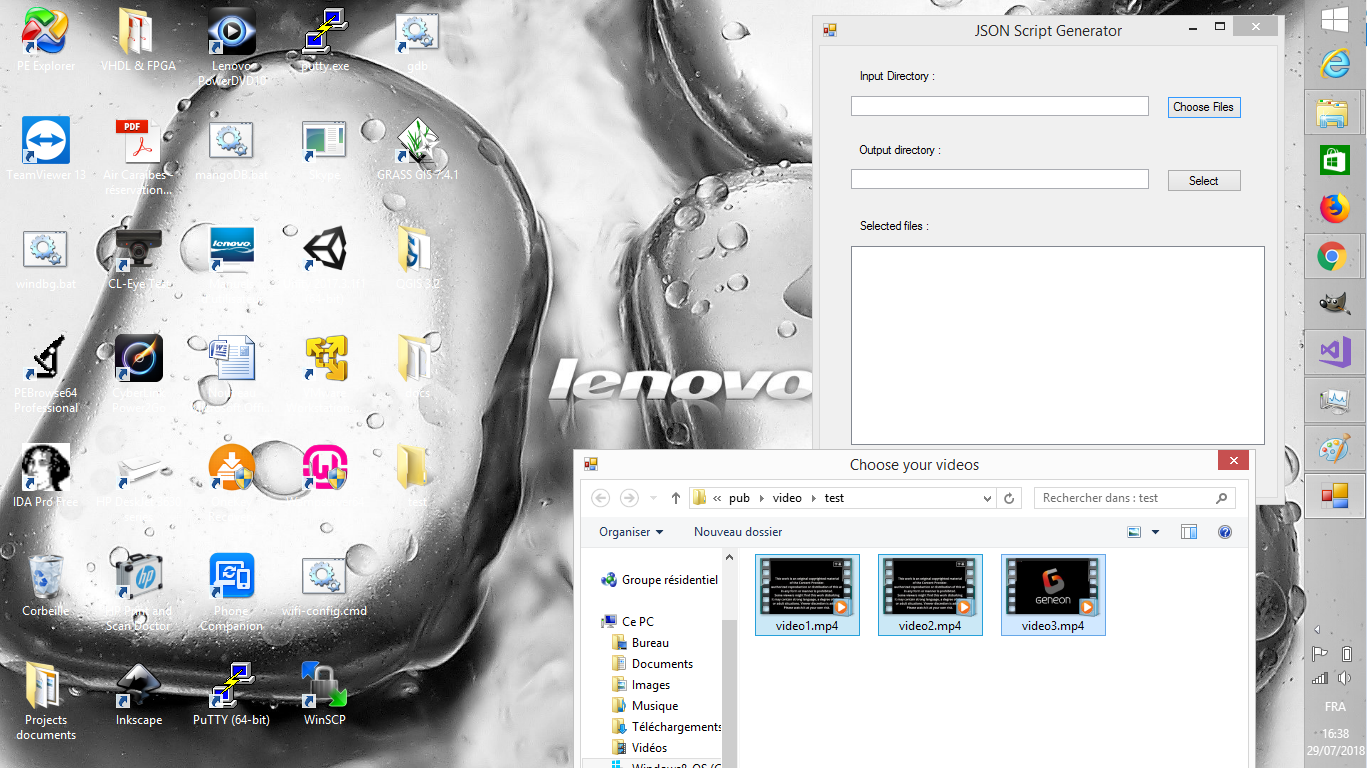Click the Select output directory button
Viewport: 1367px width, 768px height.
(x=1204, y=181)
